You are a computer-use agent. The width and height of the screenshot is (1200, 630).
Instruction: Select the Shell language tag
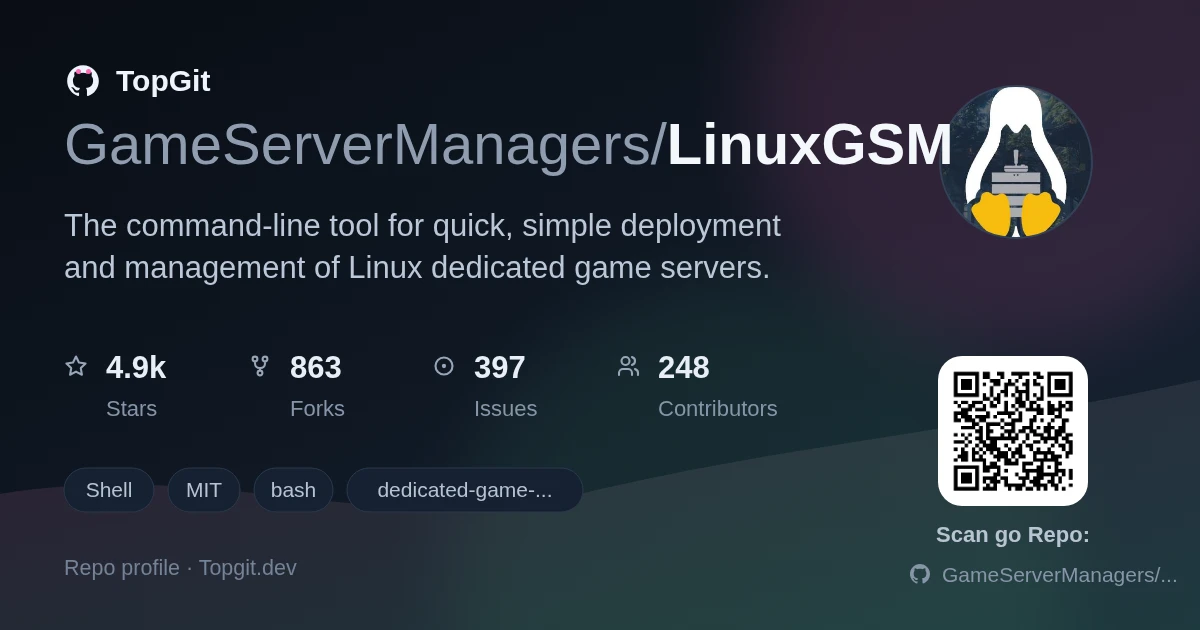pos(109,490)
